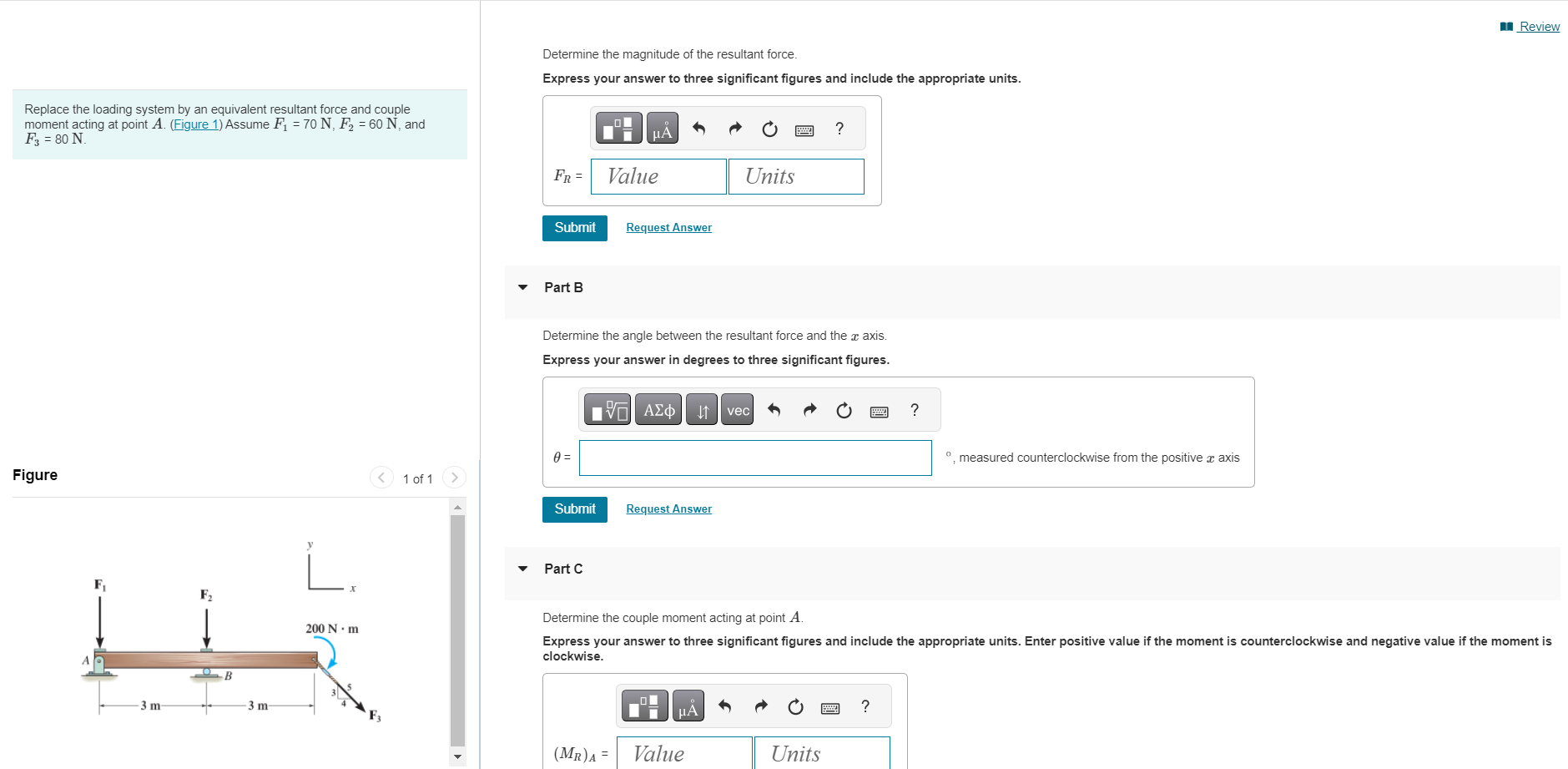Open the Figure 1 link in problem statement
Image resolution: width=1568 pixels, height=769 pixels.
[195, 124]
